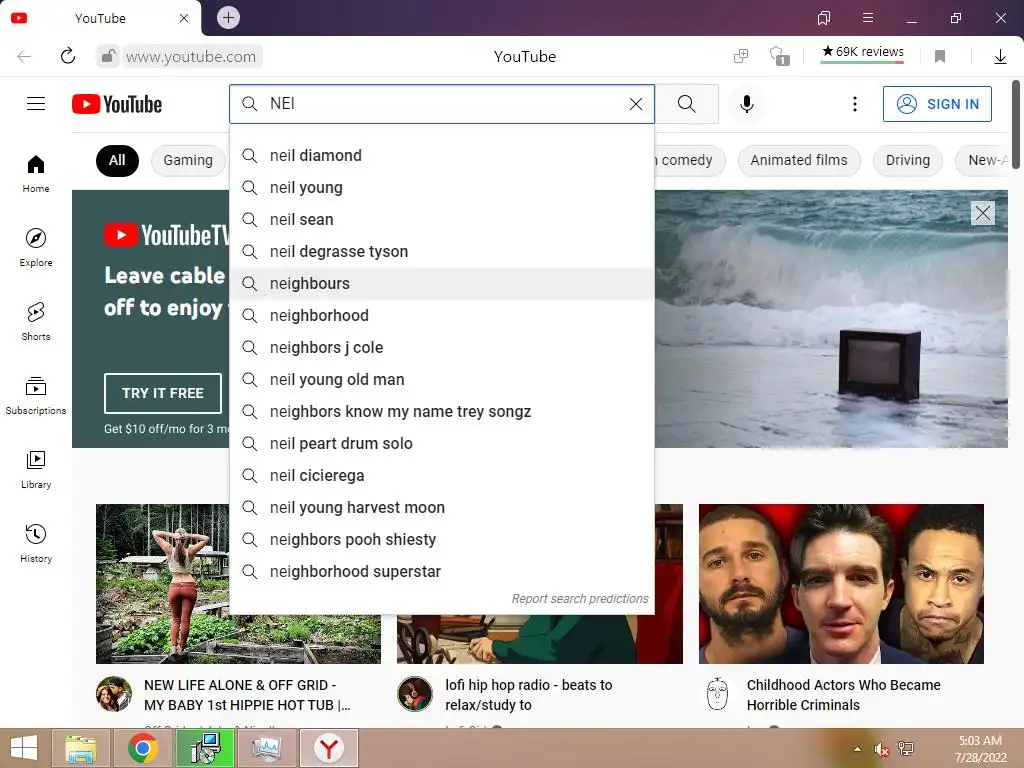Choose suggestion neighborhood

[442, 315]
